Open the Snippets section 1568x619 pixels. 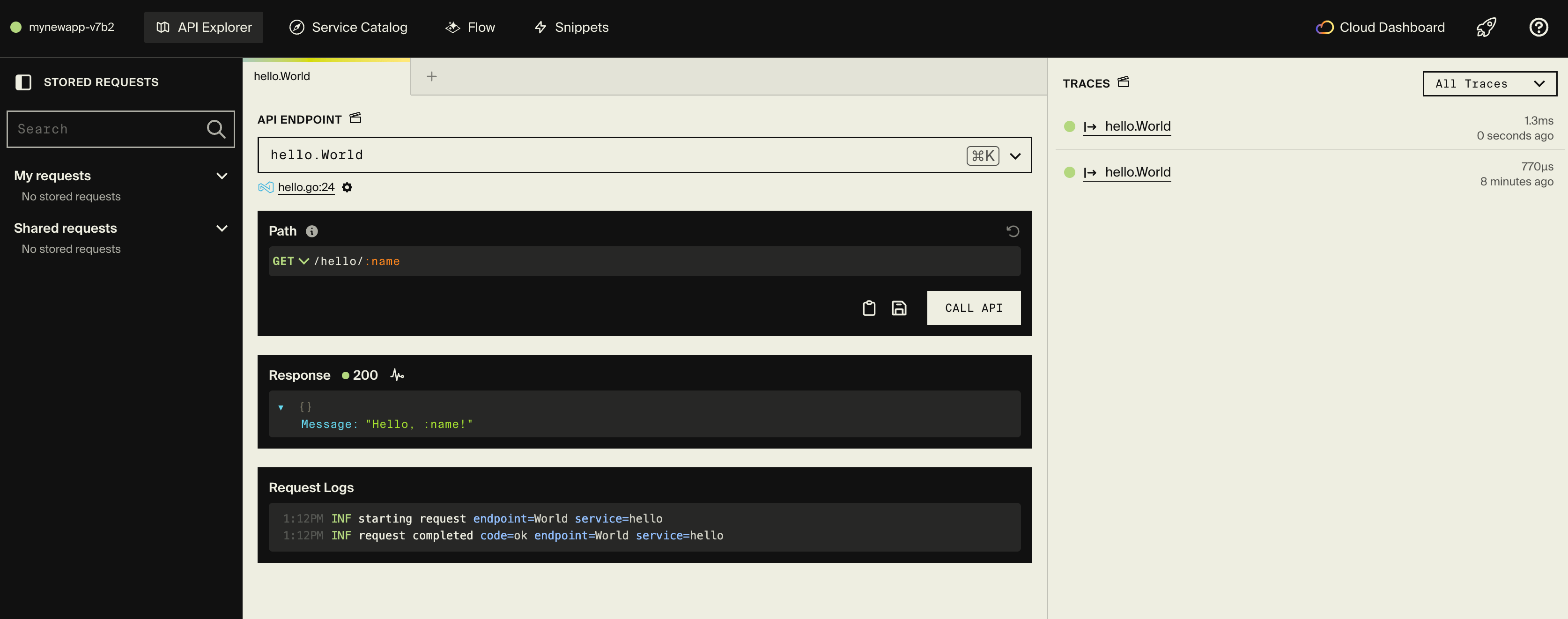click(571, 27)
